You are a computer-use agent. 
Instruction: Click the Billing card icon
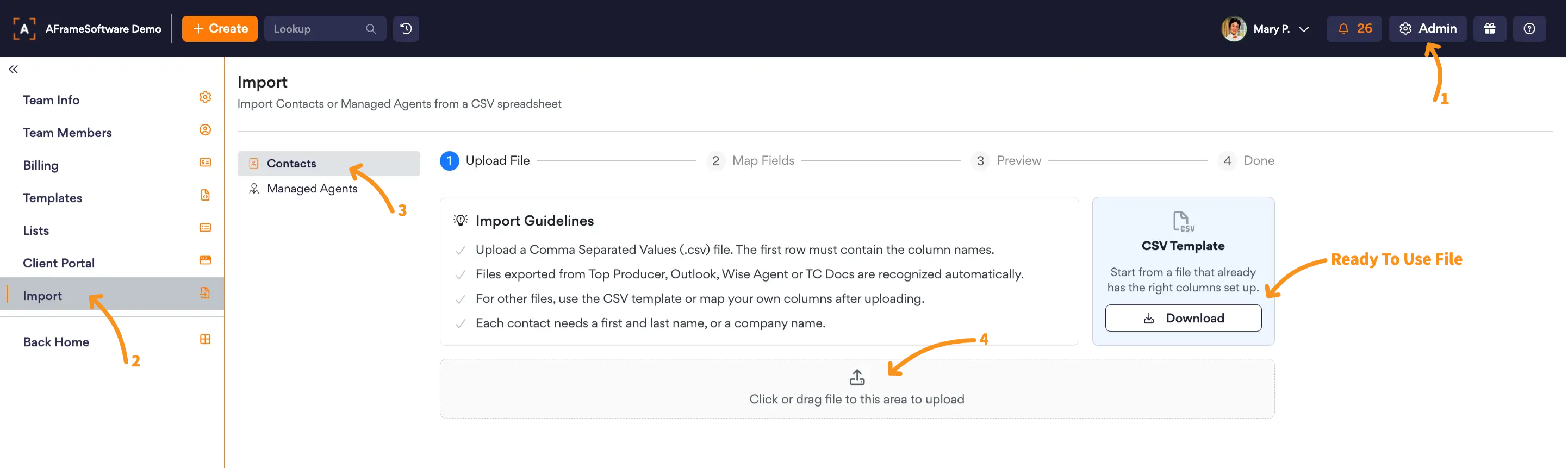click(x=205, y=163)
